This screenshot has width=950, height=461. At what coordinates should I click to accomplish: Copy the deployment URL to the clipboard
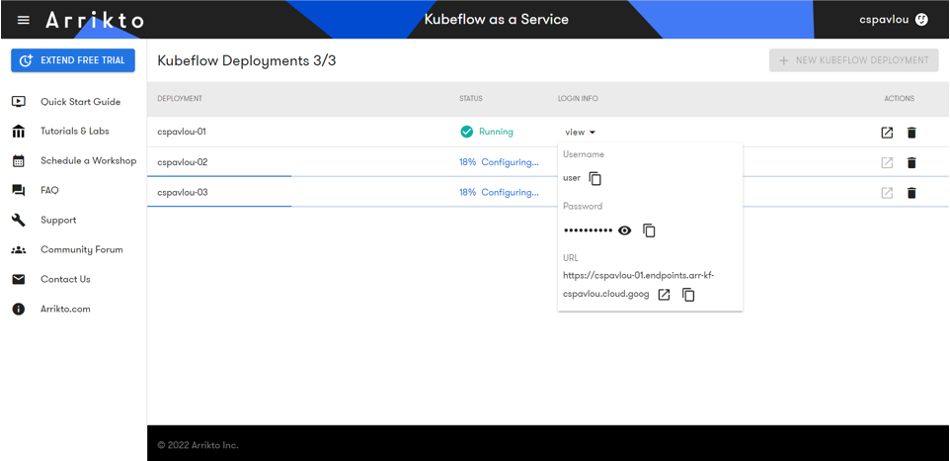(x=688, y=295)
